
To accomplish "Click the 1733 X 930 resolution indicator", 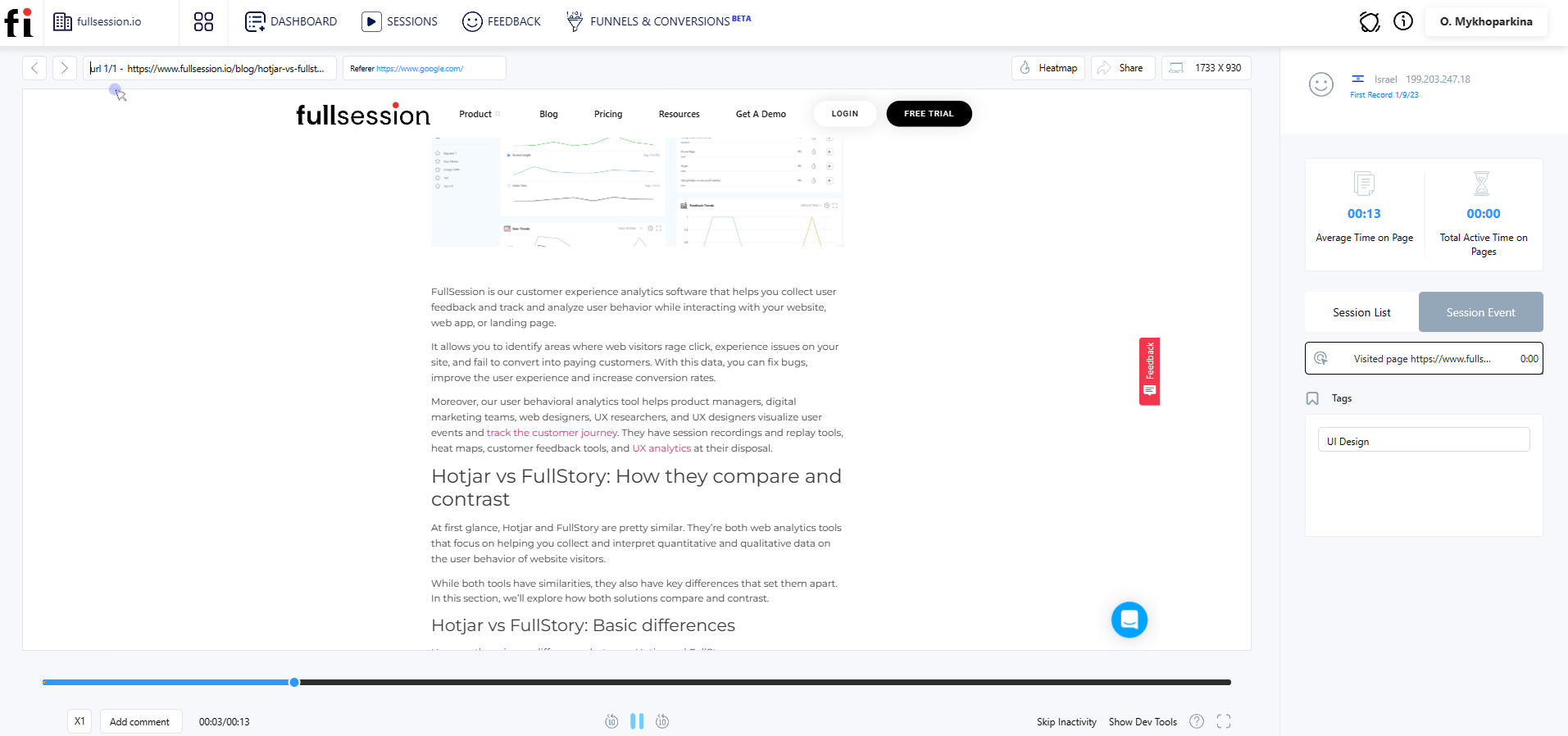I will click(x=1207, y=68).
